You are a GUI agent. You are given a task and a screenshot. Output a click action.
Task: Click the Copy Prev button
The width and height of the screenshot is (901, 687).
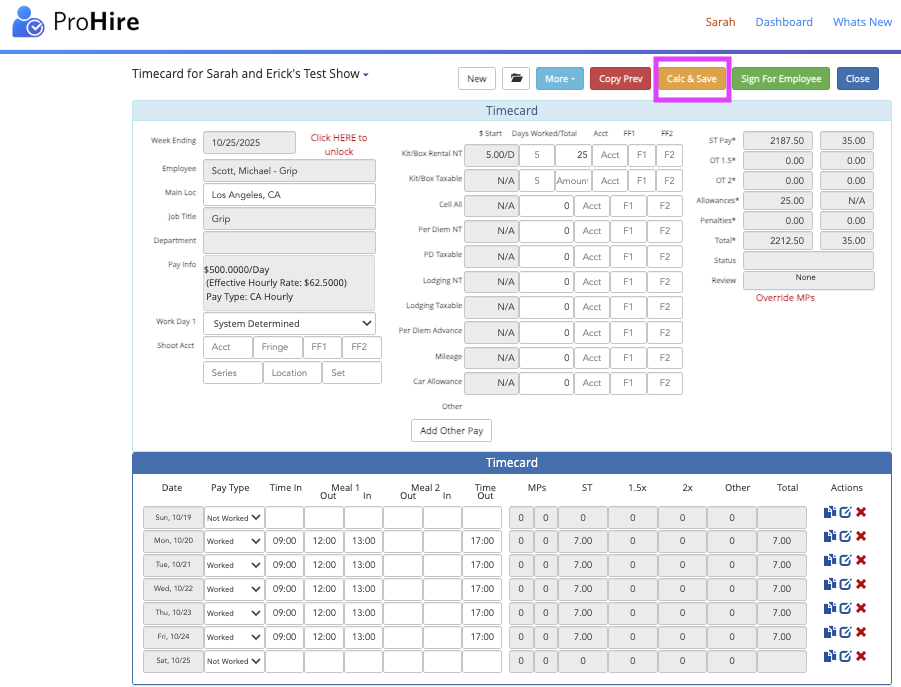[x=621, y=79]
